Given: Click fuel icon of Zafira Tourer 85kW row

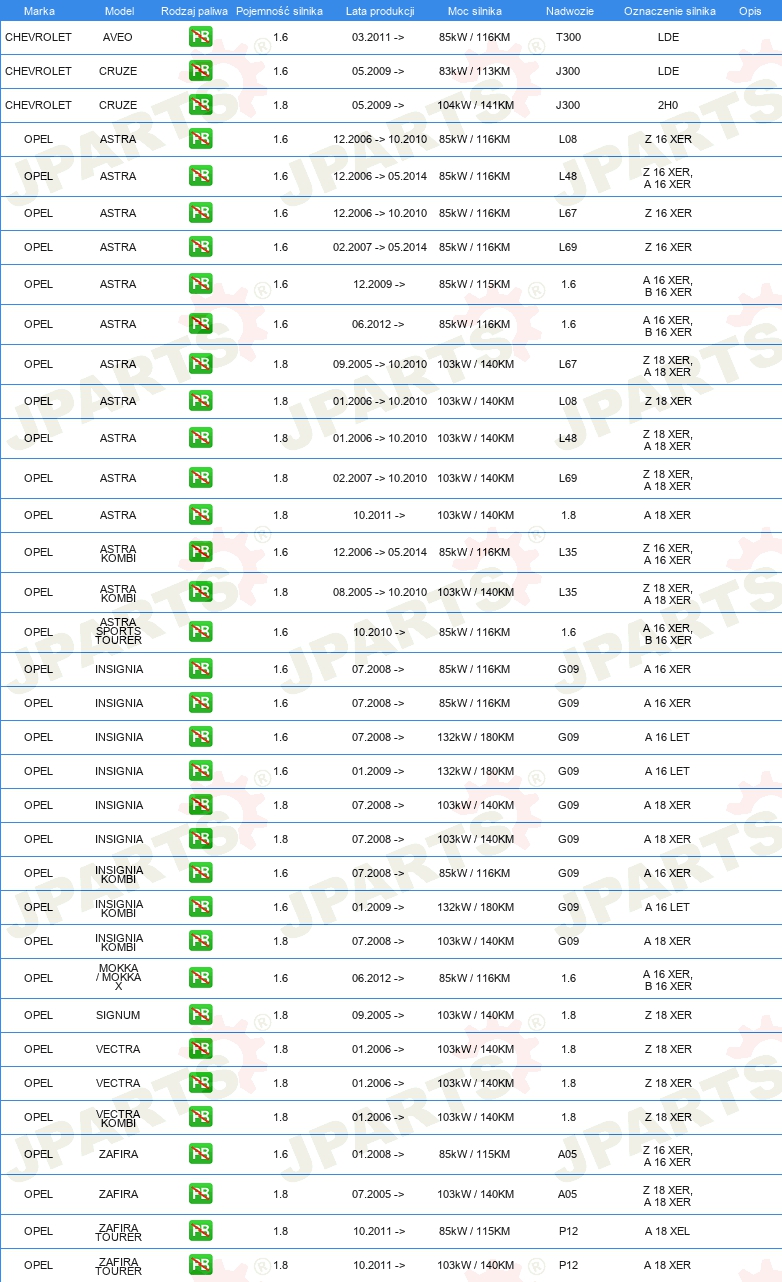Looking at the screenshot, I should tap(200, 1231).
